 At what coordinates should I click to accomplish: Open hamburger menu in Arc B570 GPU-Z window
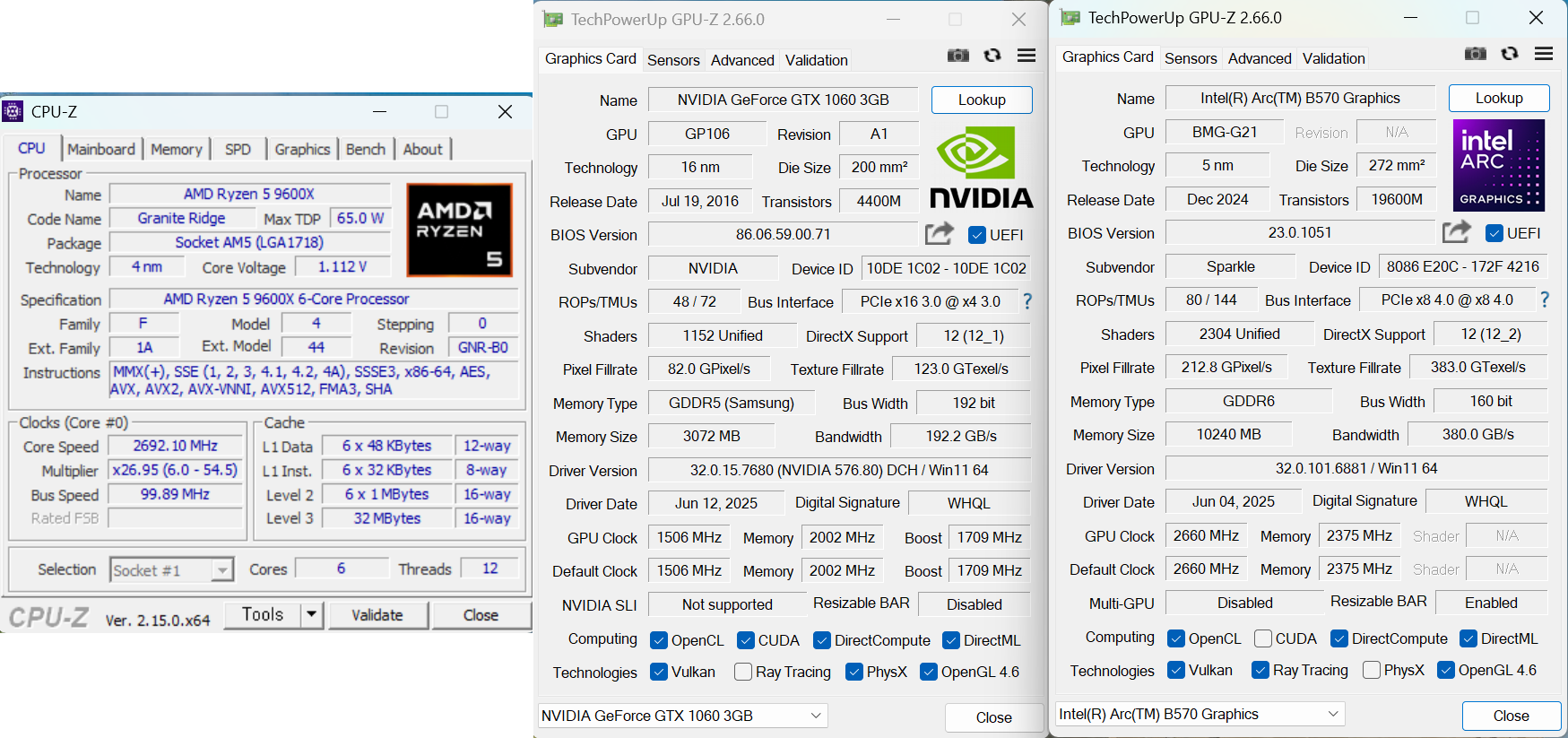pos(1544,54)
